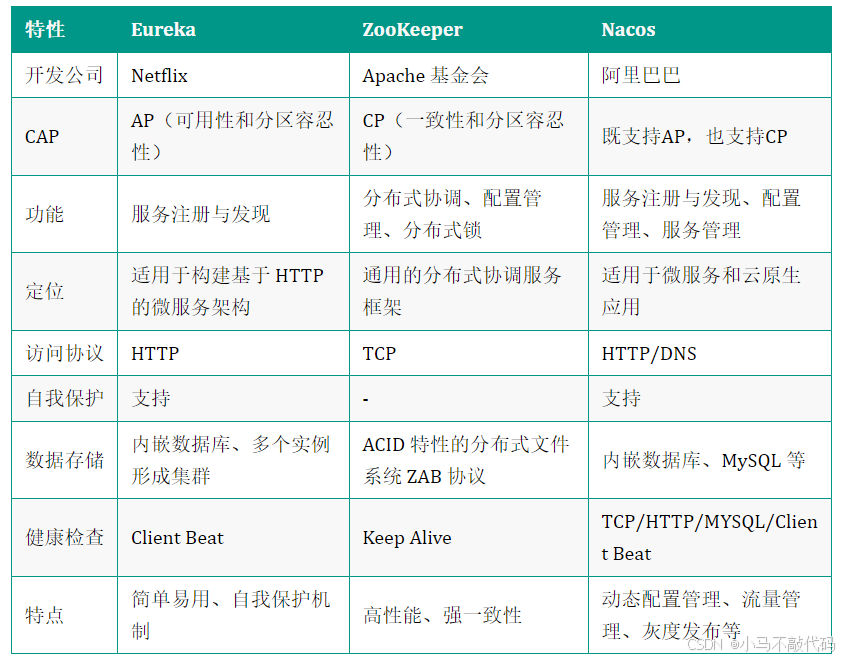847x660 pixels.
Task: Click the TCP/HTTP/MYSQL/Client Beat cell
Action: [x=710, y=537]
